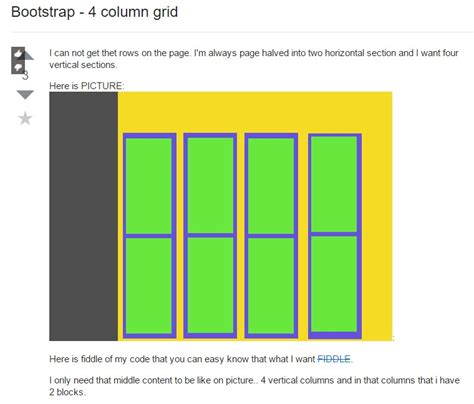Select the bottom green block of second column
The width and height of the screenshot is (474, 404).
(210, 285)
